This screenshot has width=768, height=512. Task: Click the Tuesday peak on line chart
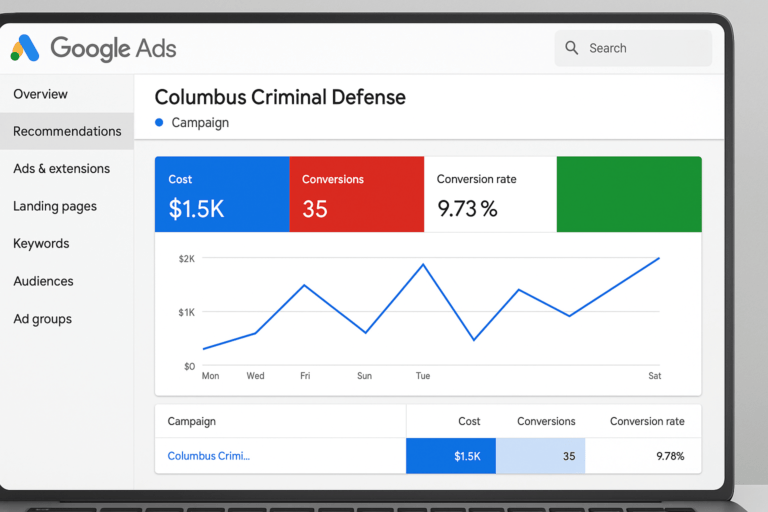423,265
